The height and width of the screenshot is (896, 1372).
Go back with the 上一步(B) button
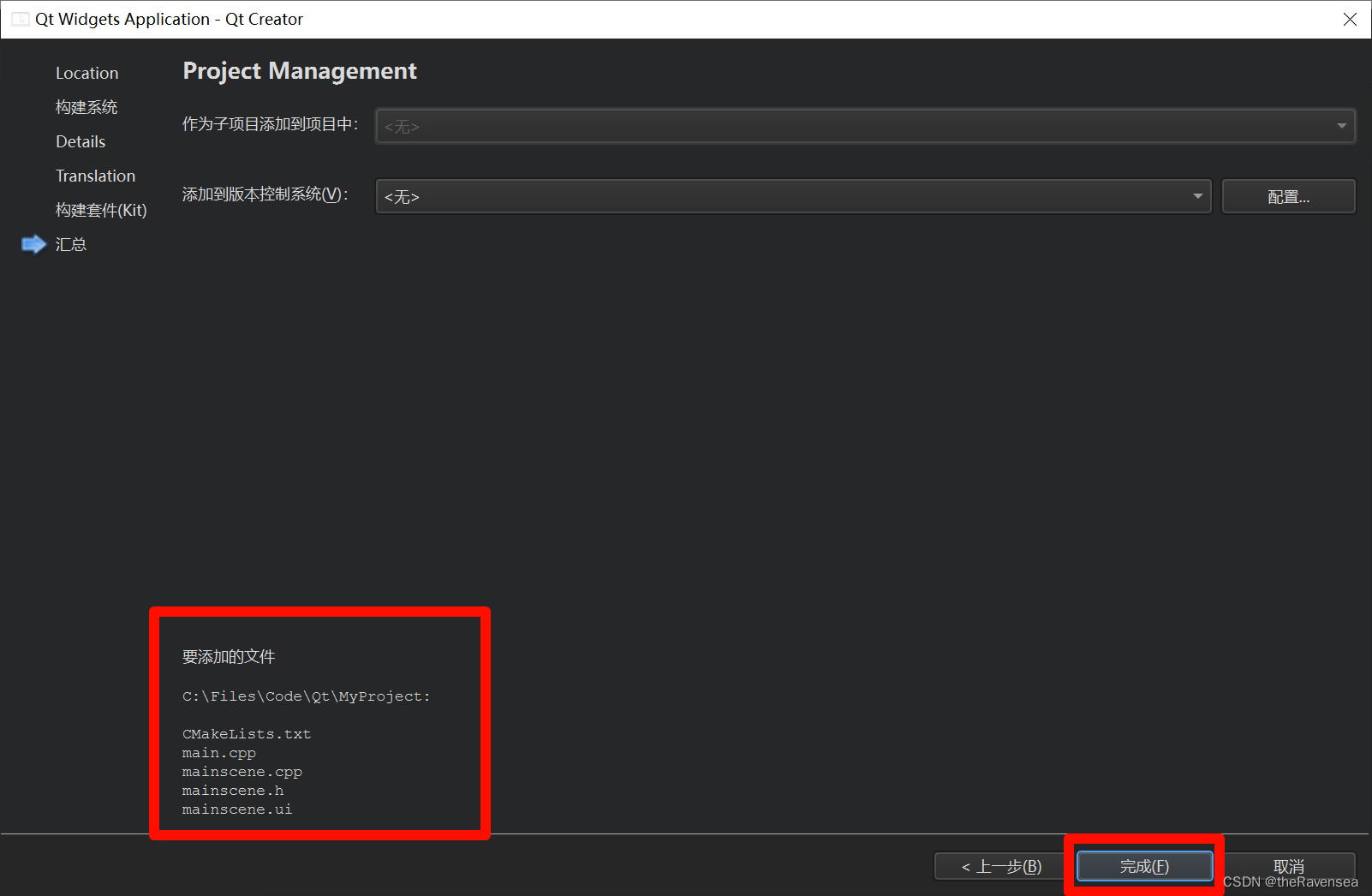point(1001,866)
